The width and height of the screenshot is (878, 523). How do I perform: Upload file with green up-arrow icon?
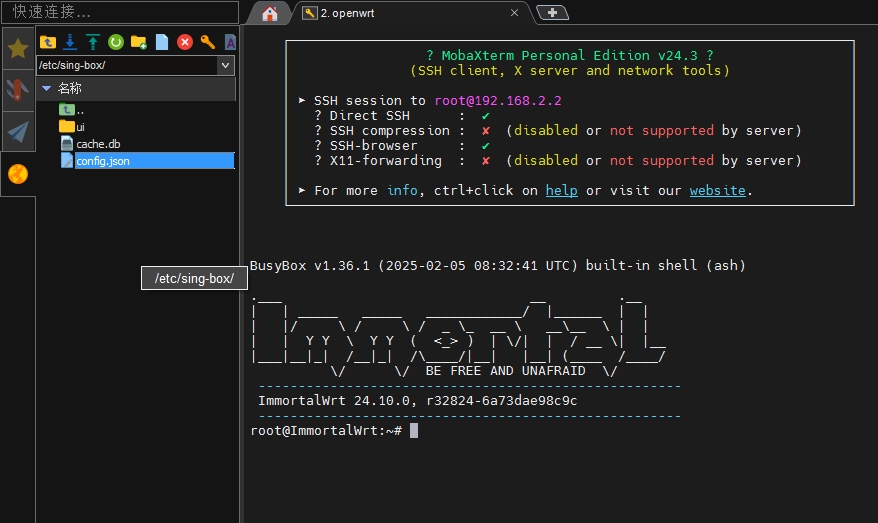(93, 42)
